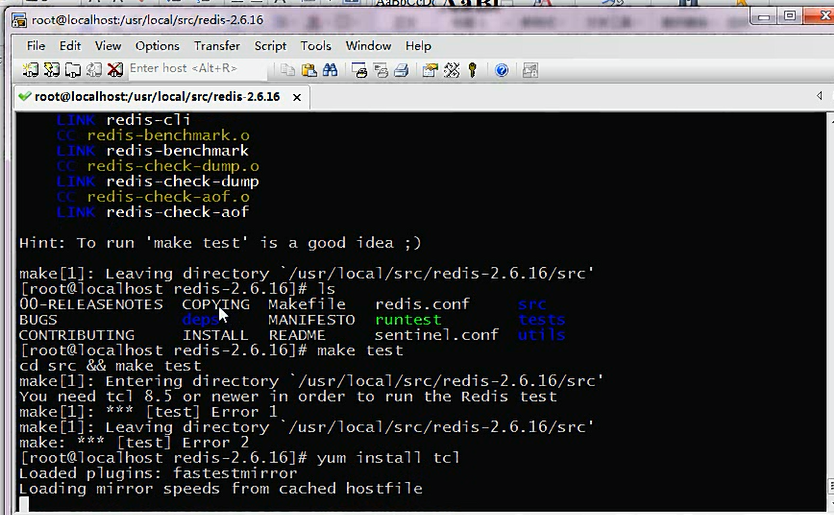Click the Quick Connect toolbar icon
The height and width of the screenshot is (515, 834).
[x=52, y=70]
